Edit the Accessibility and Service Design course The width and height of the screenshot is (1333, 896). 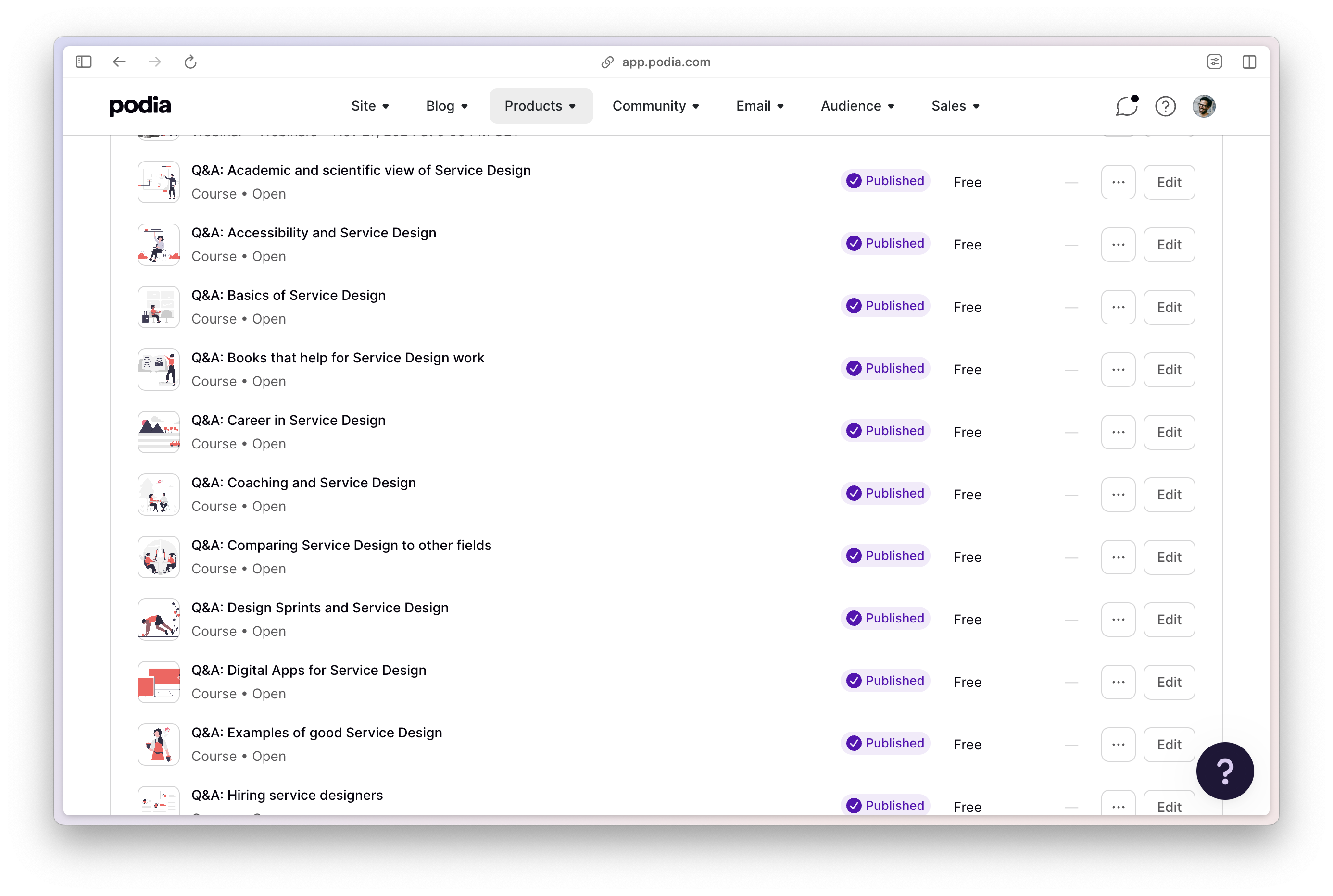(1169, 245)
